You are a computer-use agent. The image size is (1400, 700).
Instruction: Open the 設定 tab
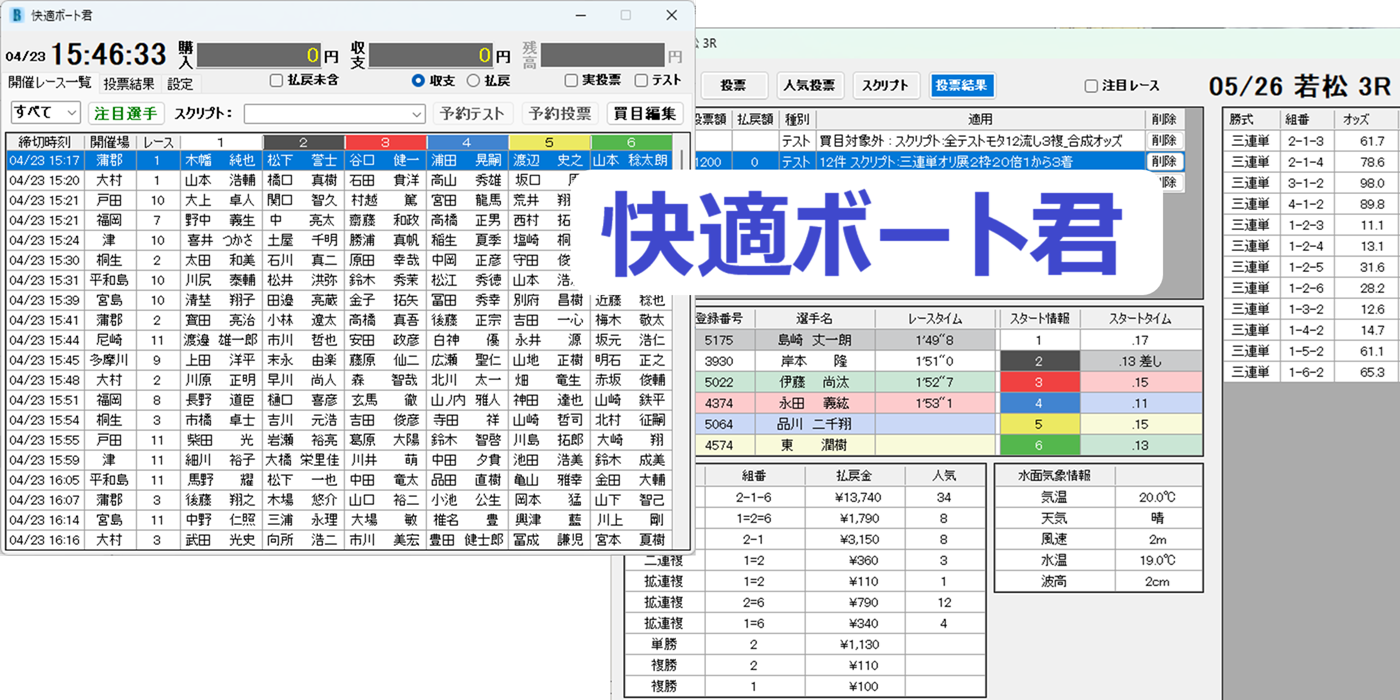pos(180,84)
